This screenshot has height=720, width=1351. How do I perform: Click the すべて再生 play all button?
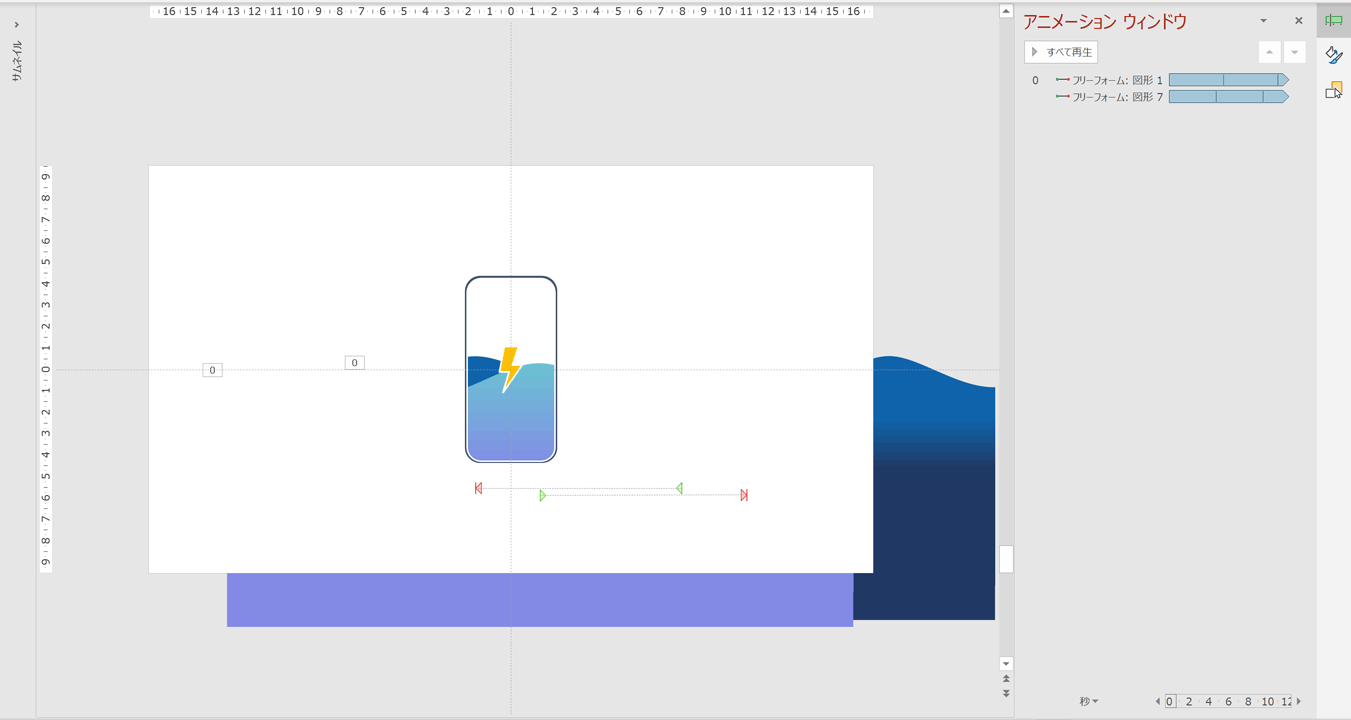(x=1061, y=52)
